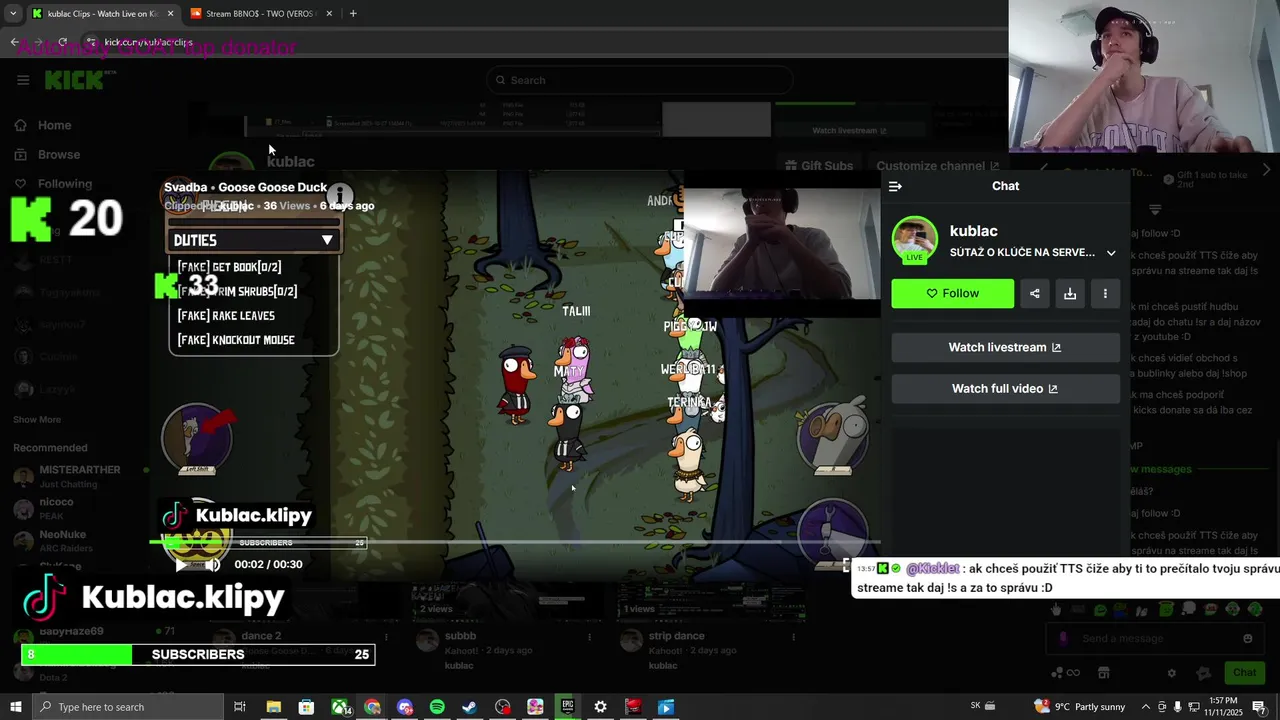
Task: Click Show More under followed channels
Action: 37,420
